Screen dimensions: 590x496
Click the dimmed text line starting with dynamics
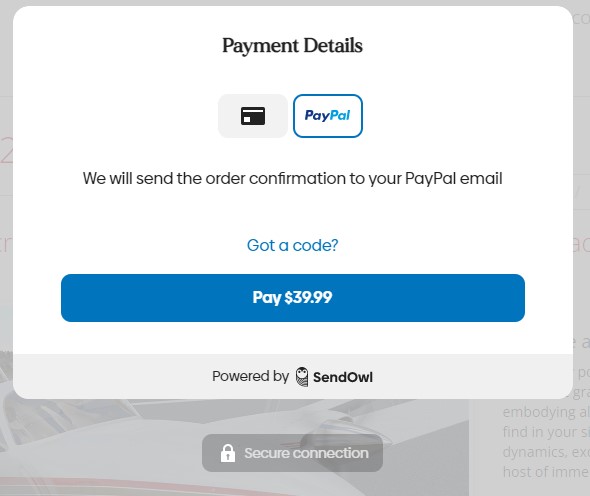tap(546, 452)
